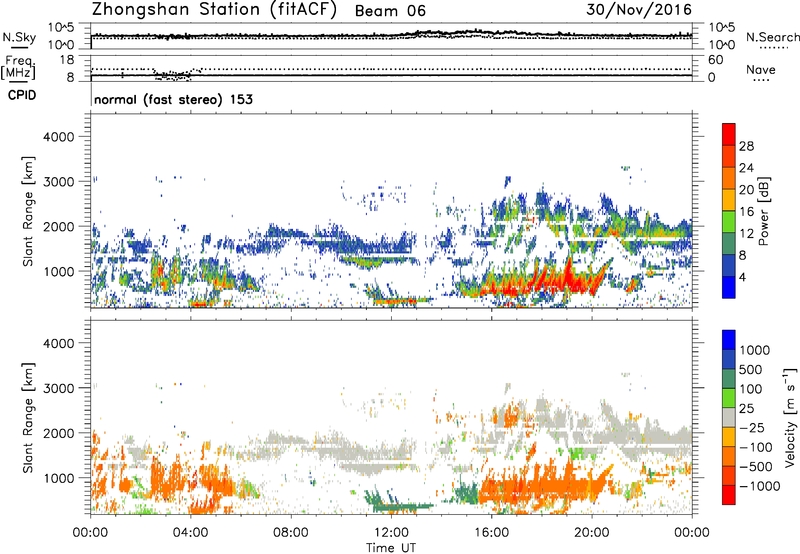The width and height of the screenshot is (800, 554).
Task: Click the "Time UT" axis title
Action: tap(391, 548)
